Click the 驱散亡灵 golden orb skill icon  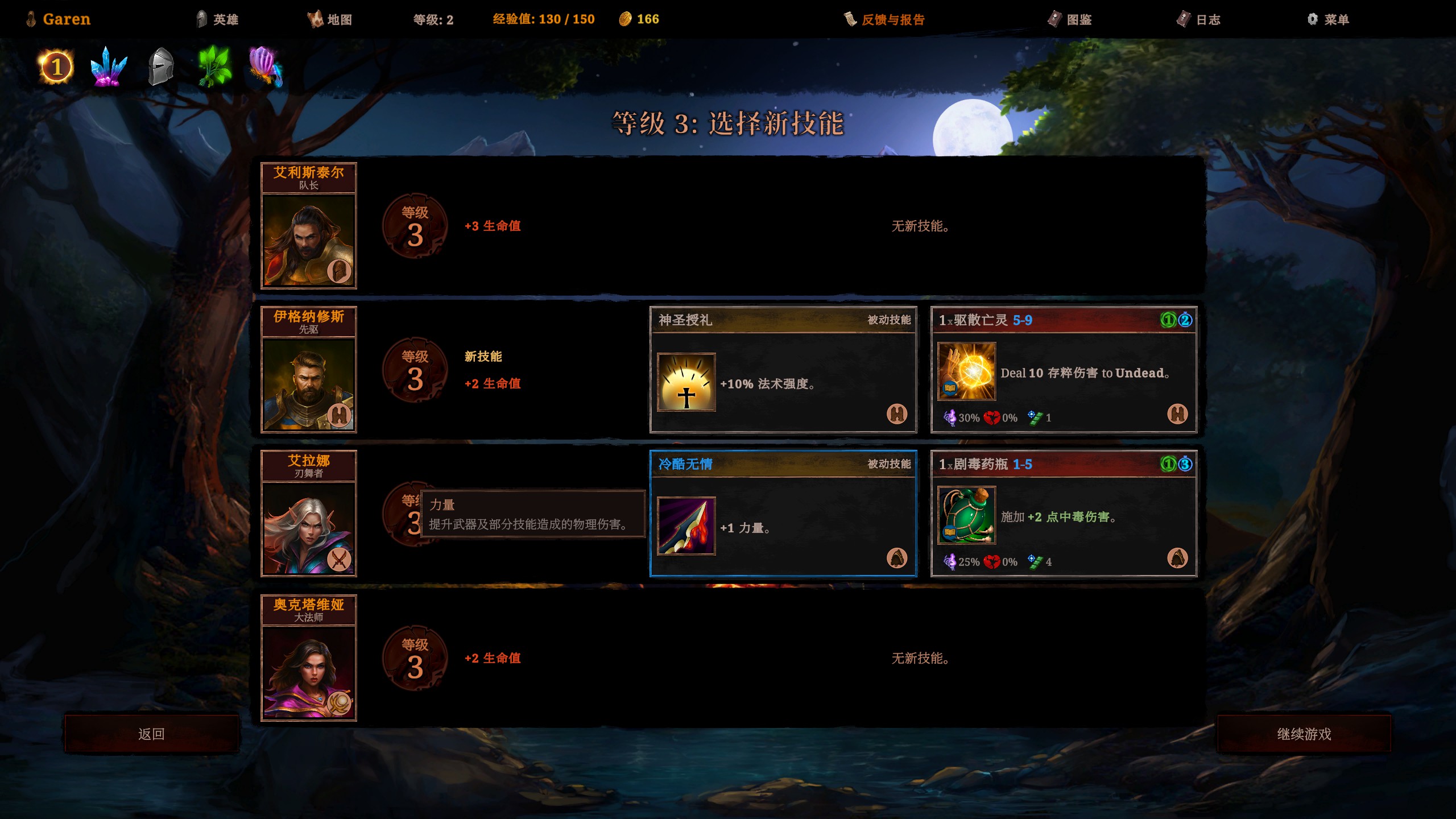click(x=966, y=371)
